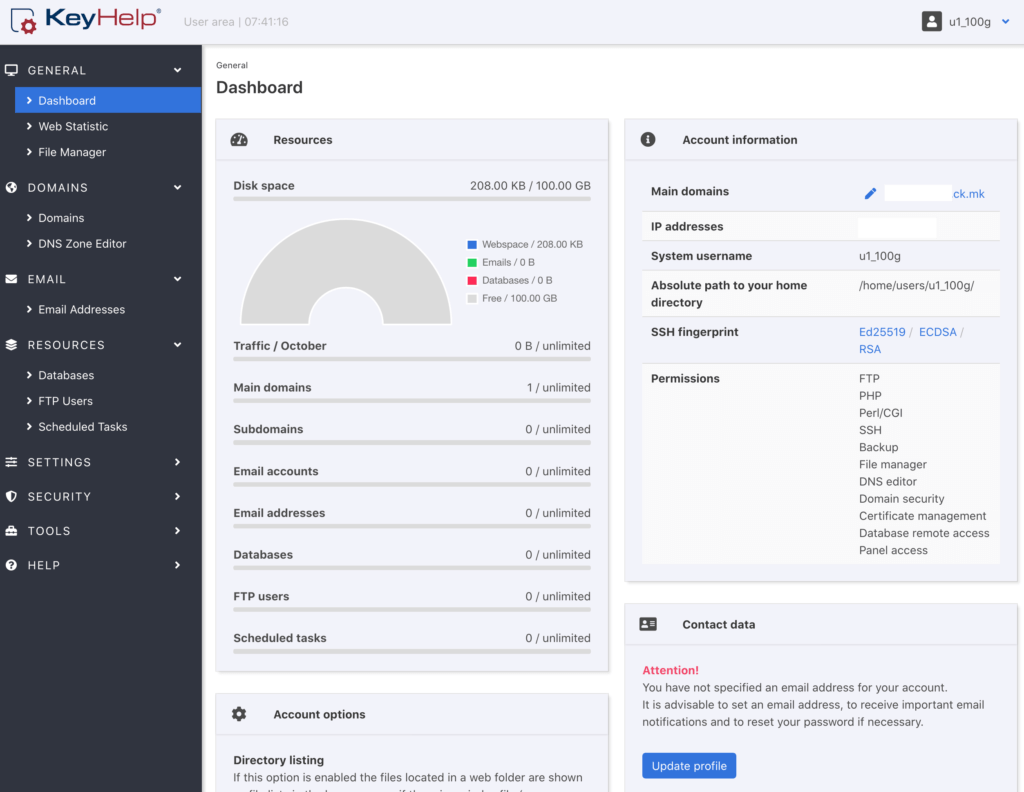Expand the Help section chevron
The image size is (1024, 792).
tap(178, 565)
